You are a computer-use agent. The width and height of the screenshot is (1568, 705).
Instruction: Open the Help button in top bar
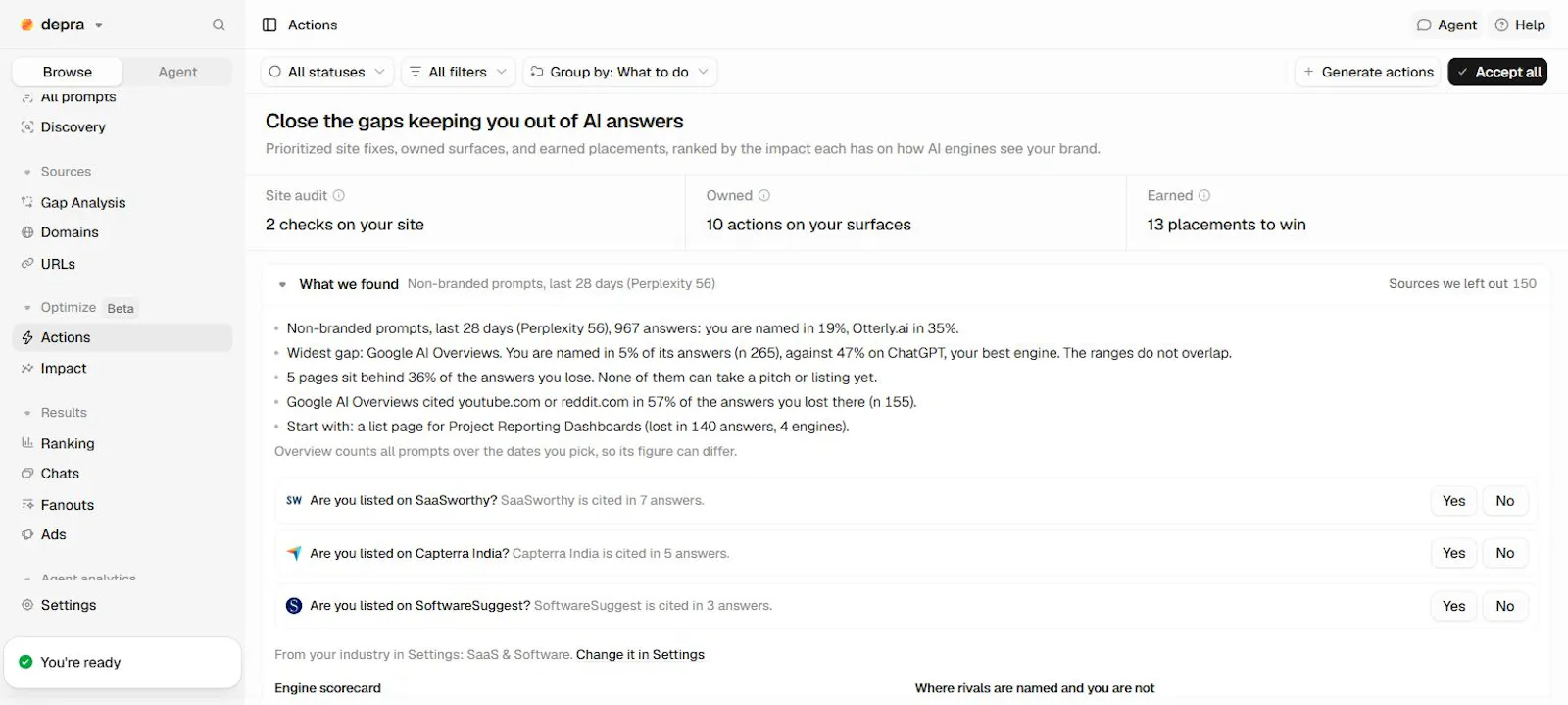(1519, 25)
